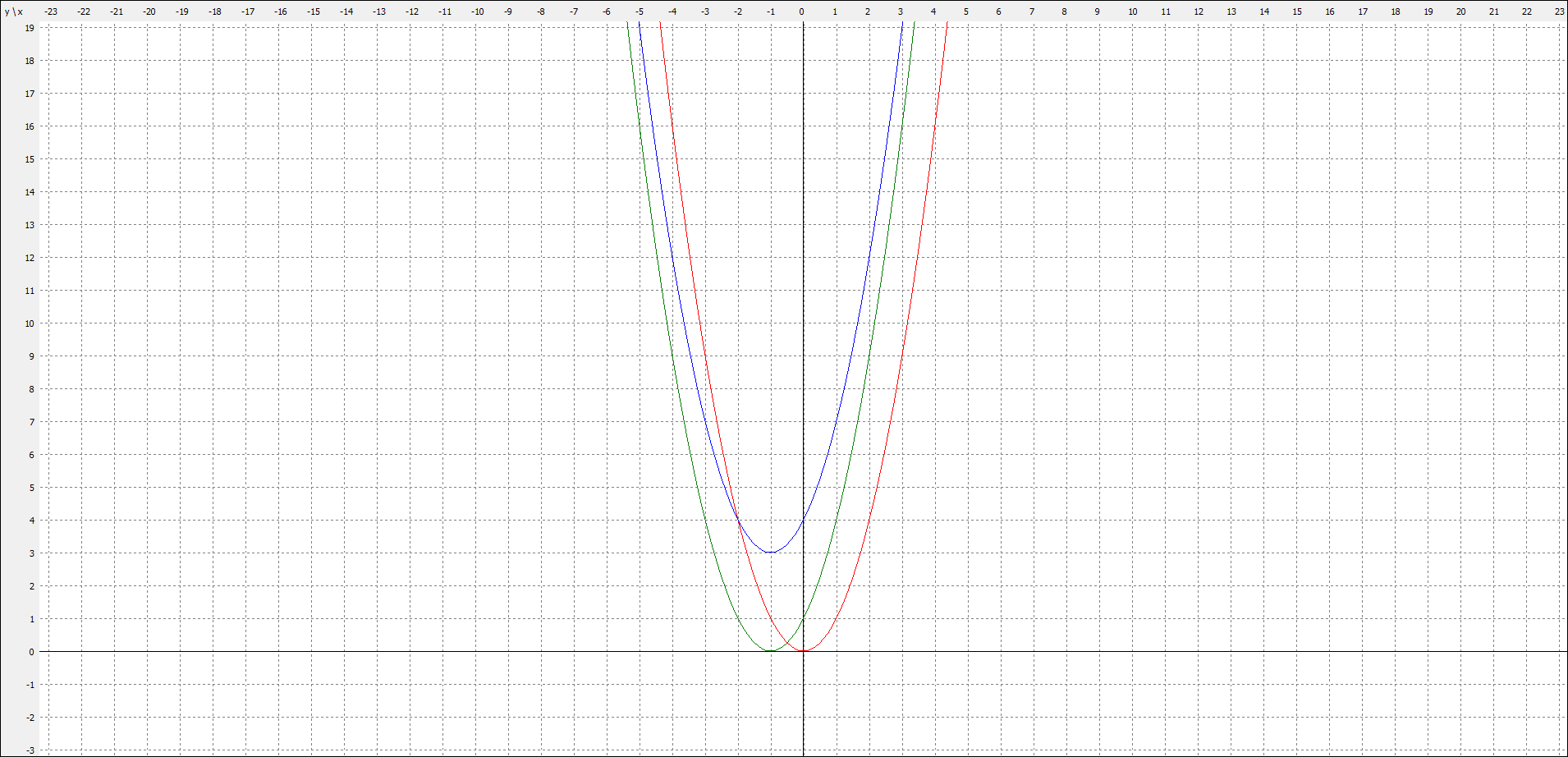1568x757 pixels.
Task: Click the x-axis label 10 at the top
Action: (1132, 11)
